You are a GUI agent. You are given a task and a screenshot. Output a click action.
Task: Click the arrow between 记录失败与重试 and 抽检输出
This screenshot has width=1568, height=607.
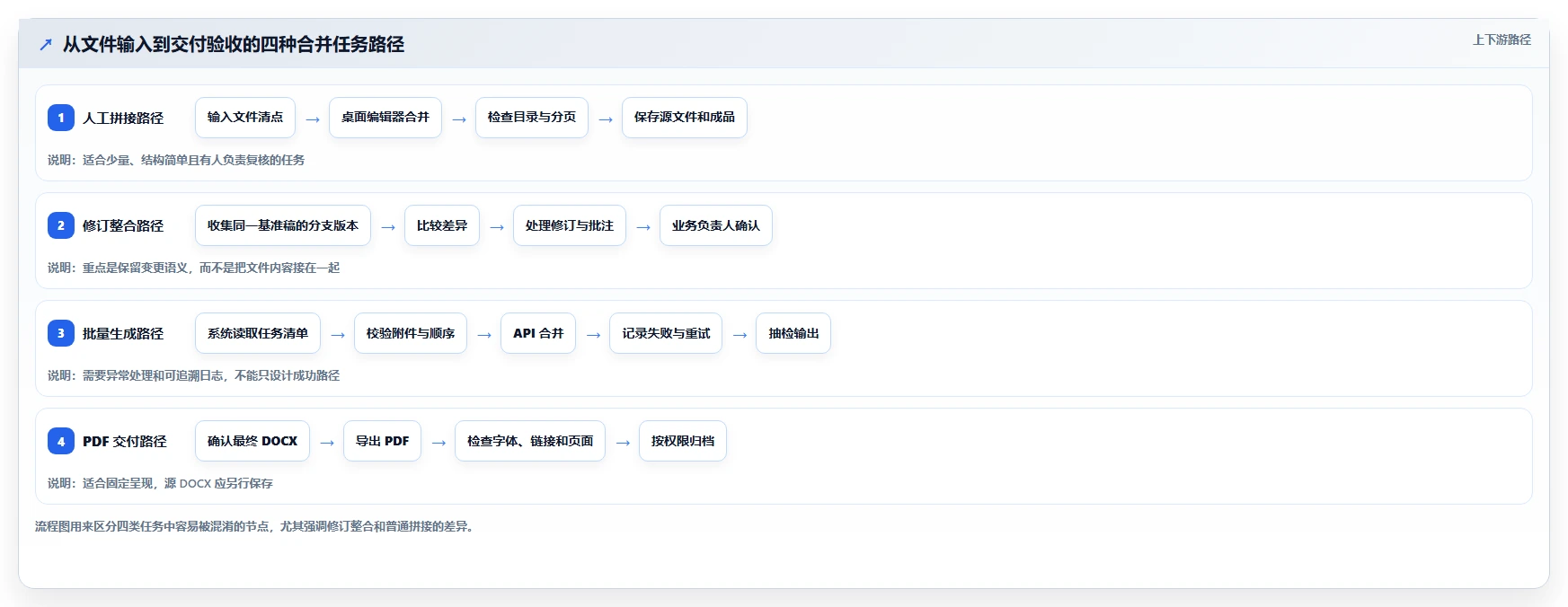[x=740, y=334]
